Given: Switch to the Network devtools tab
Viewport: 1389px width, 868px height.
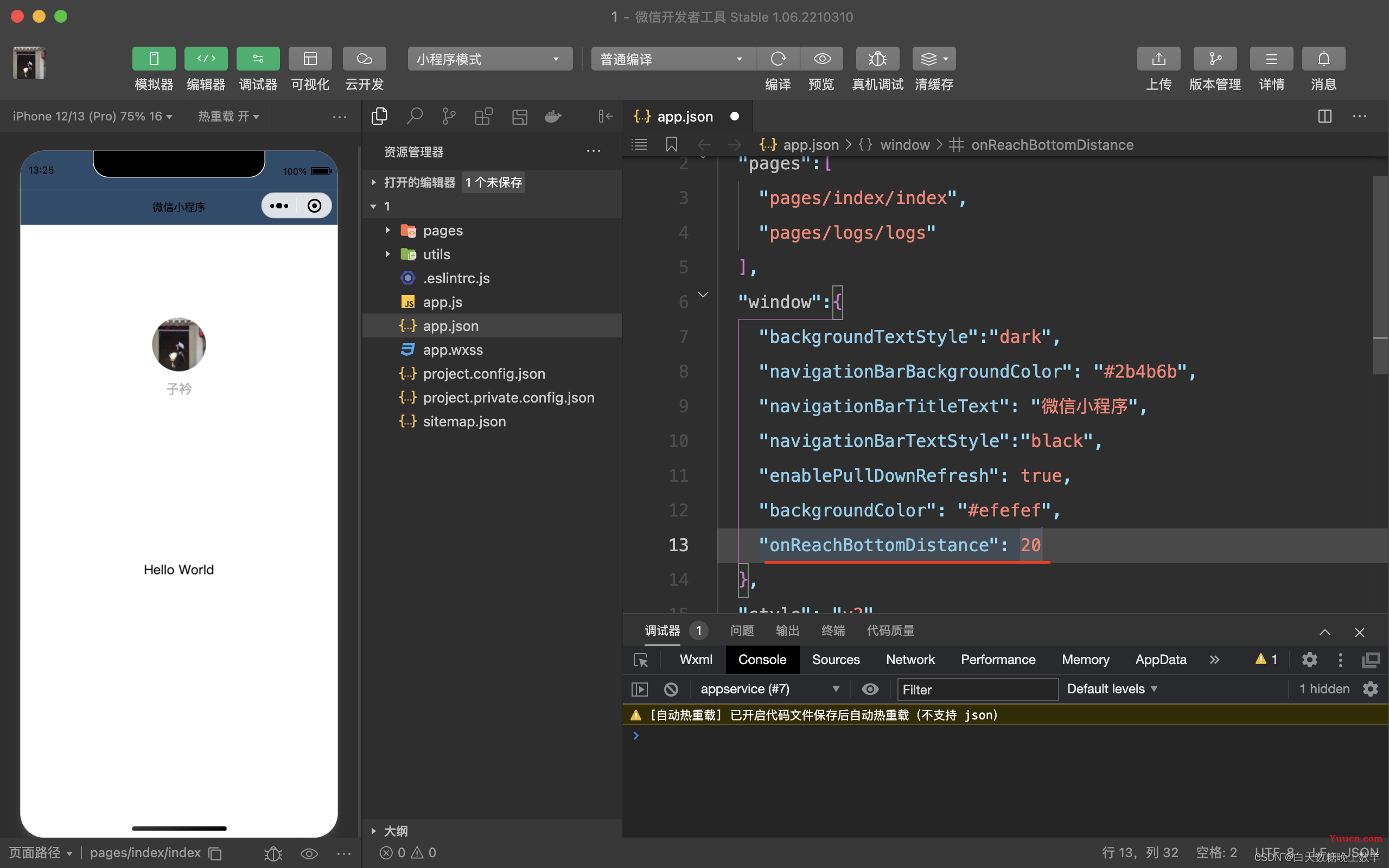Looking at the screenshot, I should click(910, 660).
